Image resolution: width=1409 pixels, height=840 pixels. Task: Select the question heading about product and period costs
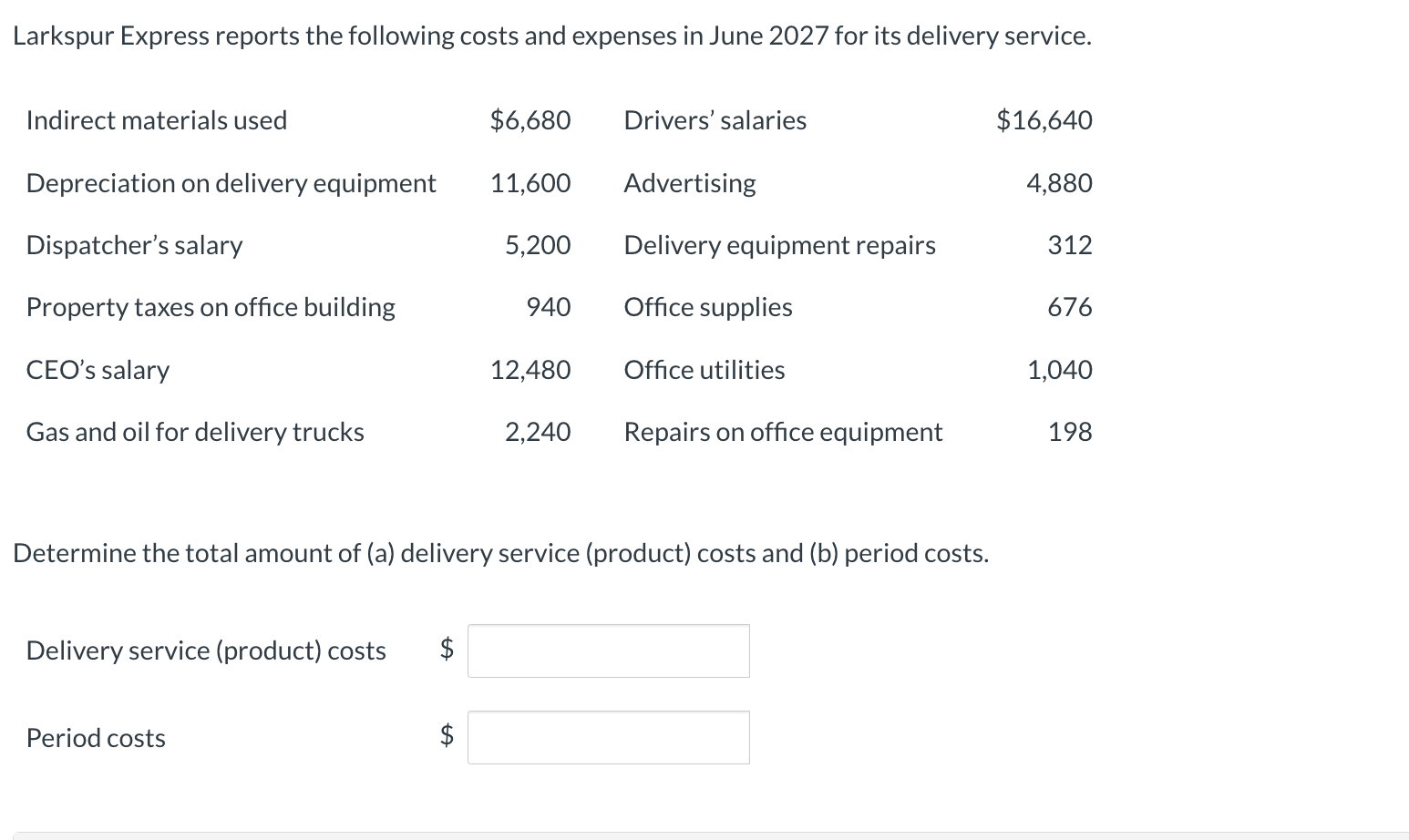tap(500, 552)
